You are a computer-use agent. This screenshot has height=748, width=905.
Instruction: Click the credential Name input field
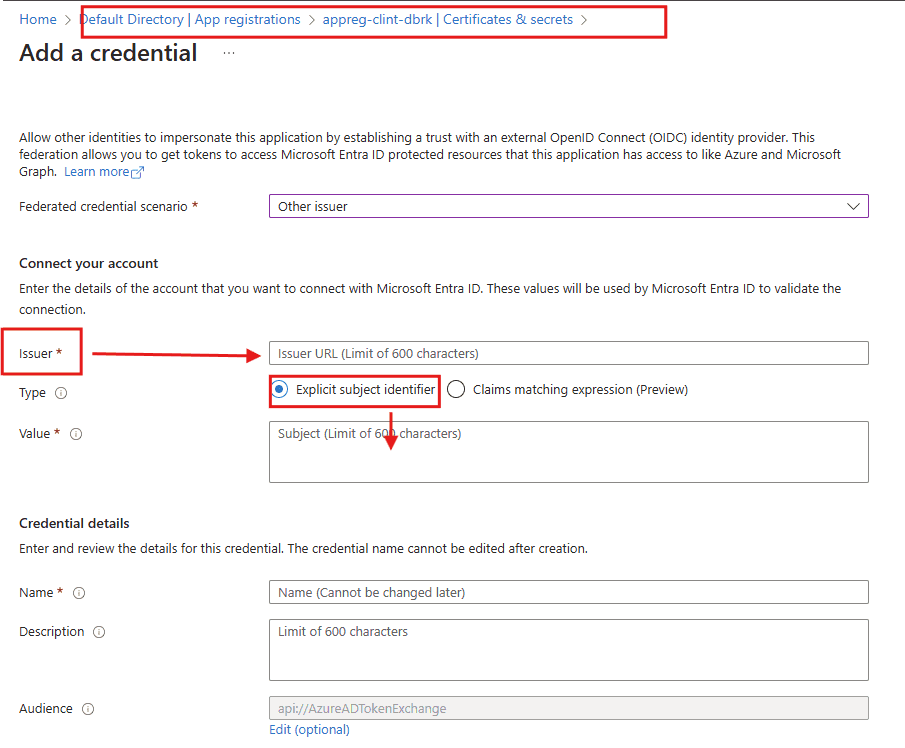pos(568,592)
